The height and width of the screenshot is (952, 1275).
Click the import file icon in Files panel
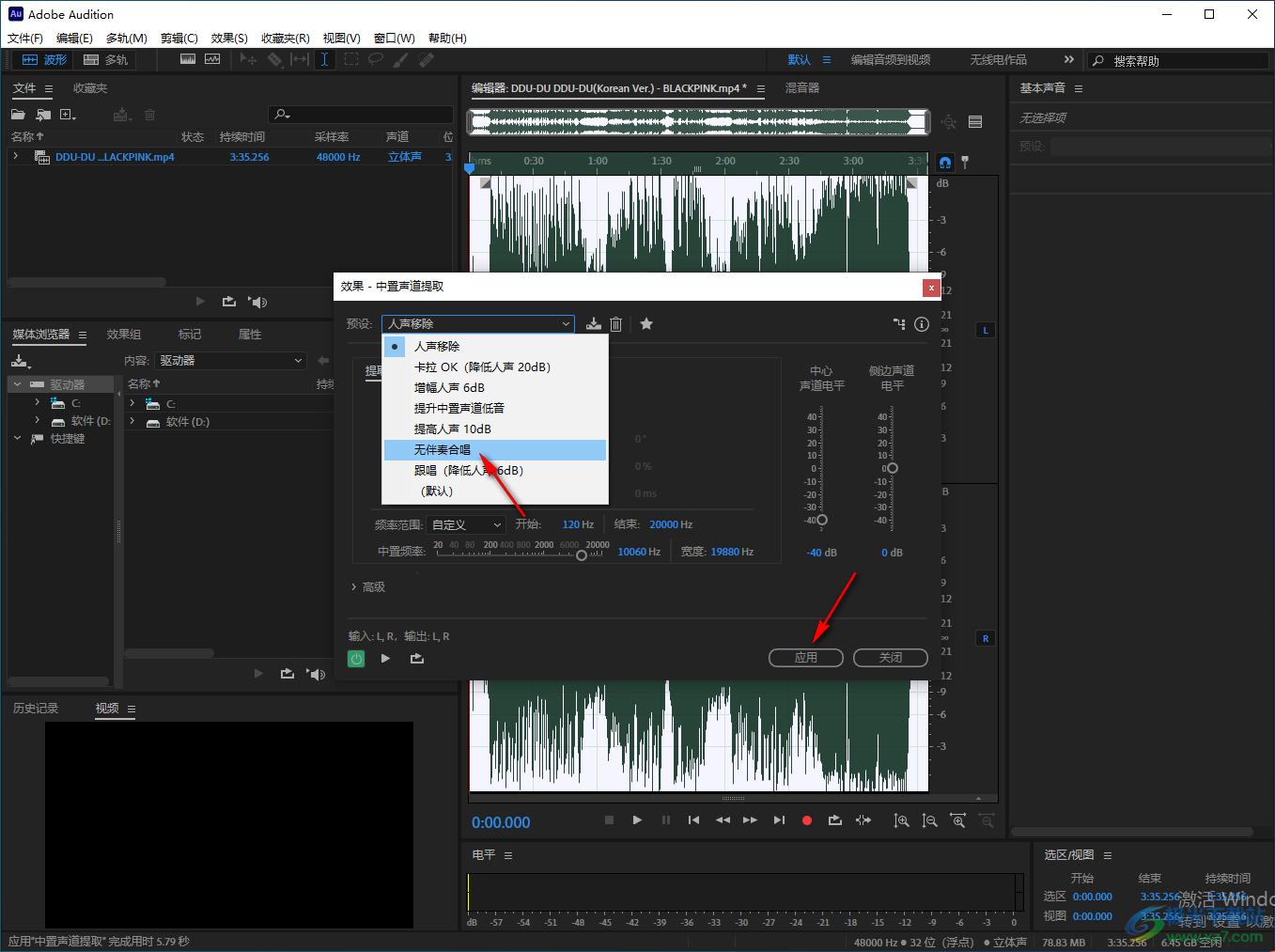click(43, 115)
